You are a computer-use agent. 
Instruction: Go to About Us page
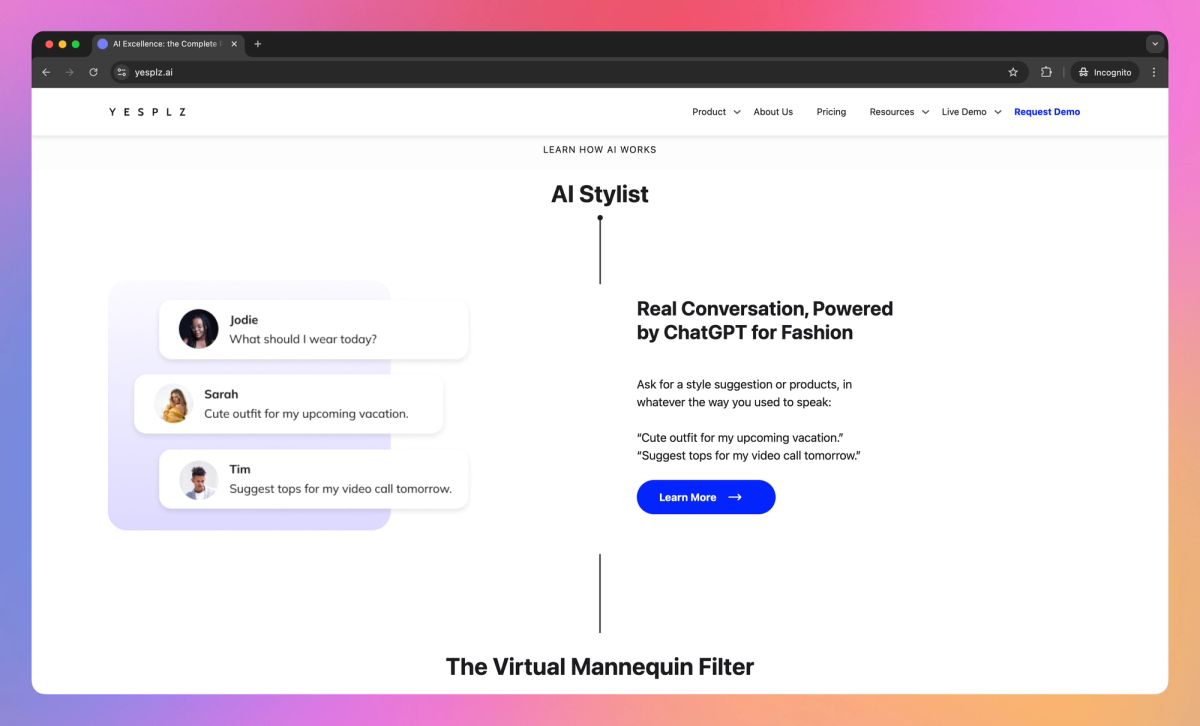tap(773, 112)
